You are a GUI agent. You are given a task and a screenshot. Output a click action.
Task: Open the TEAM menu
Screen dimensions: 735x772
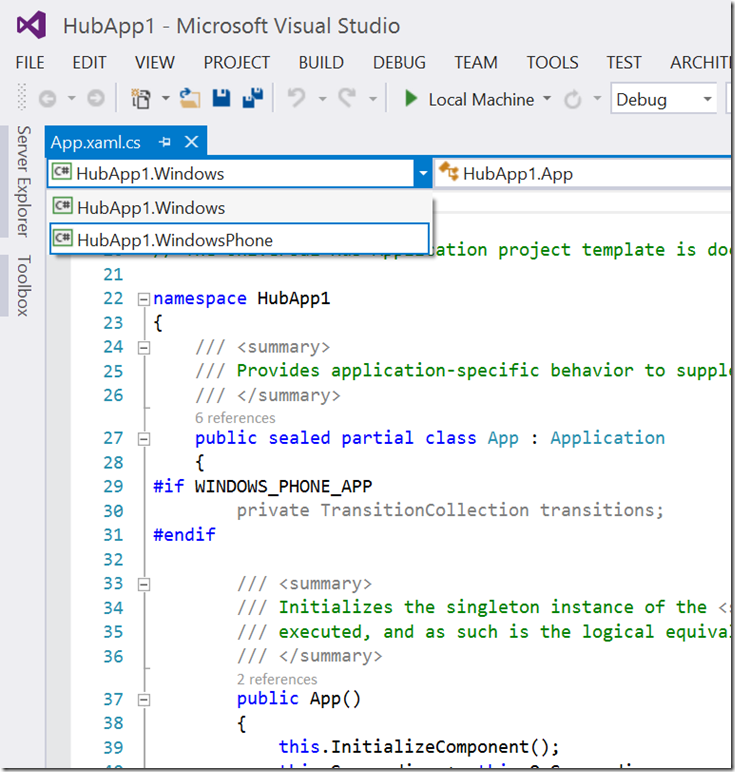point(476,63)
